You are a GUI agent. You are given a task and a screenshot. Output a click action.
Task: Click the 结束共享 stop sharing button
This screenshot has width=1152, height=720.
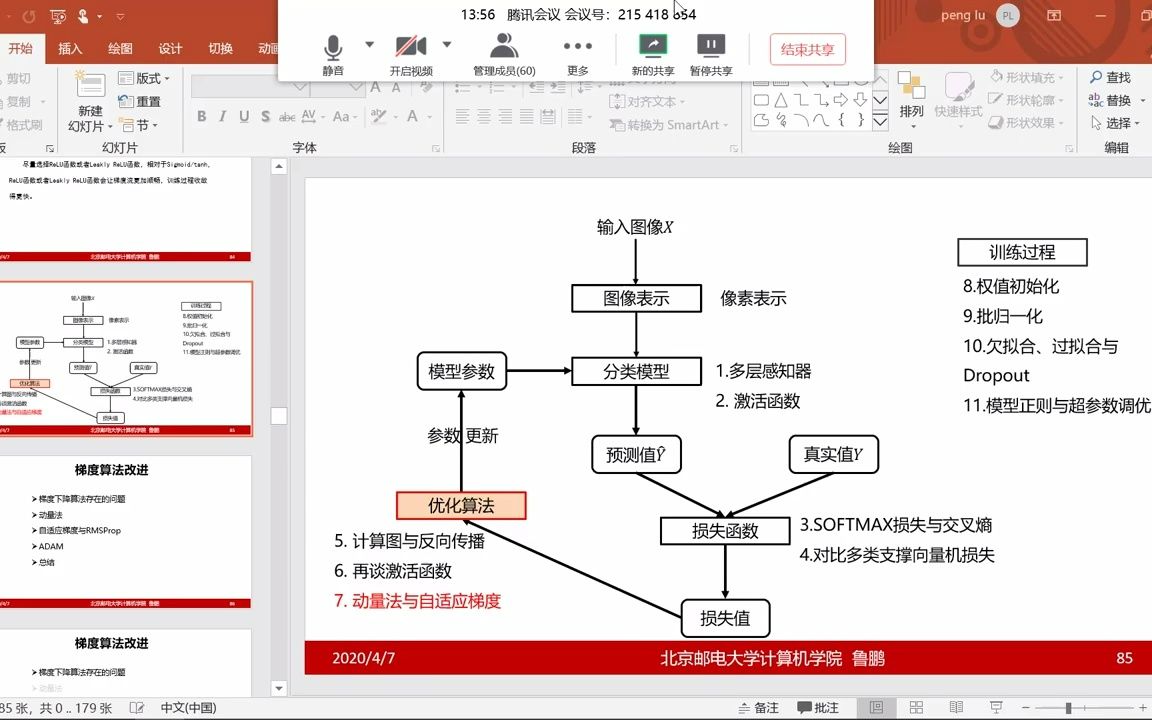click(x=807, y=50)
